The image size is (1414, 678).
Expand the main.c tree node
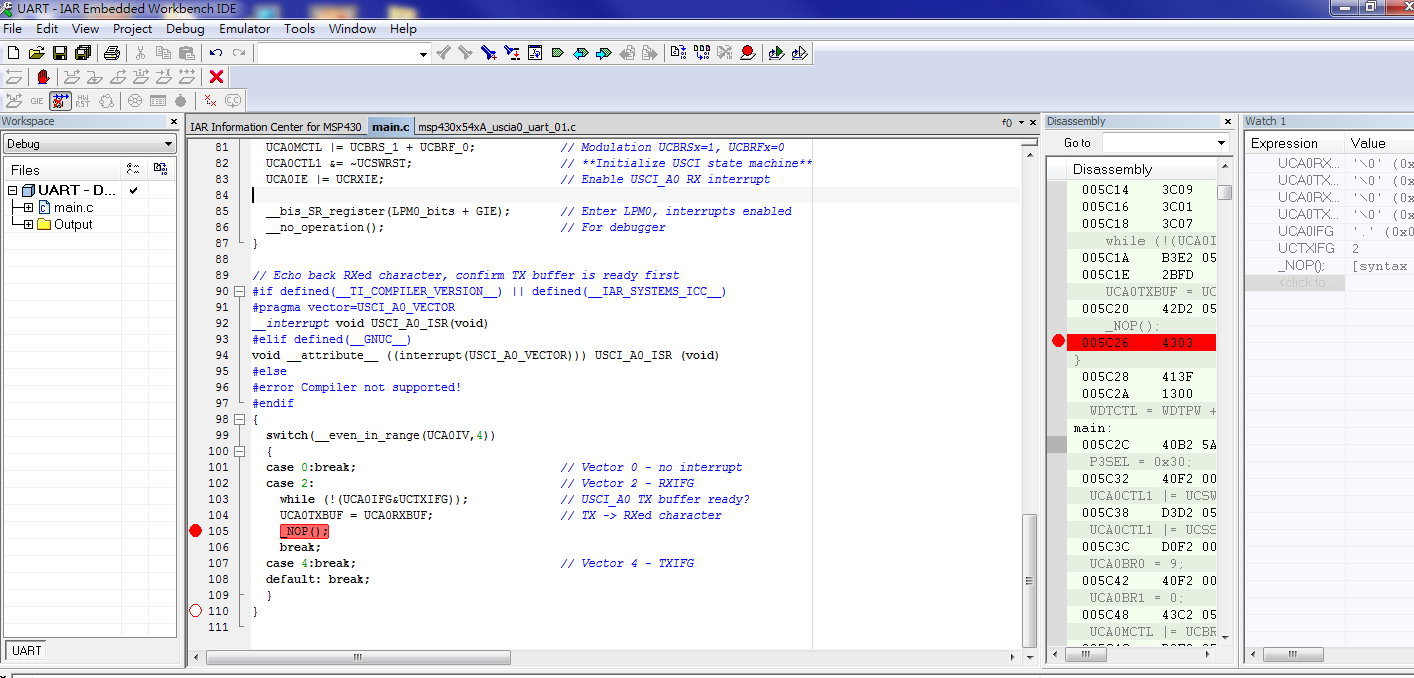(x=28, y=208)
